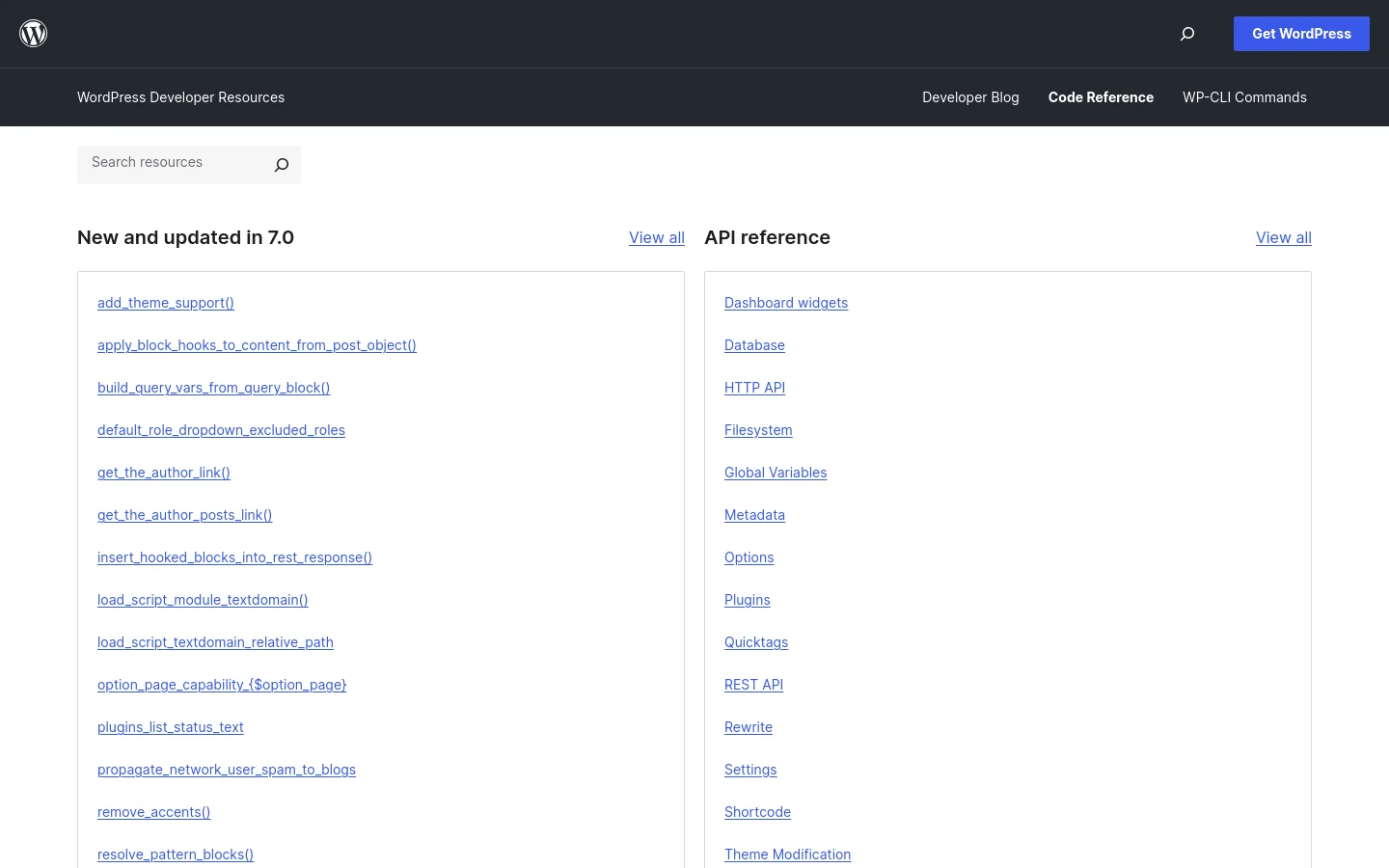Open remove_accents() reference
Viewport: 1389px width, 868px height.
[153, 812]
